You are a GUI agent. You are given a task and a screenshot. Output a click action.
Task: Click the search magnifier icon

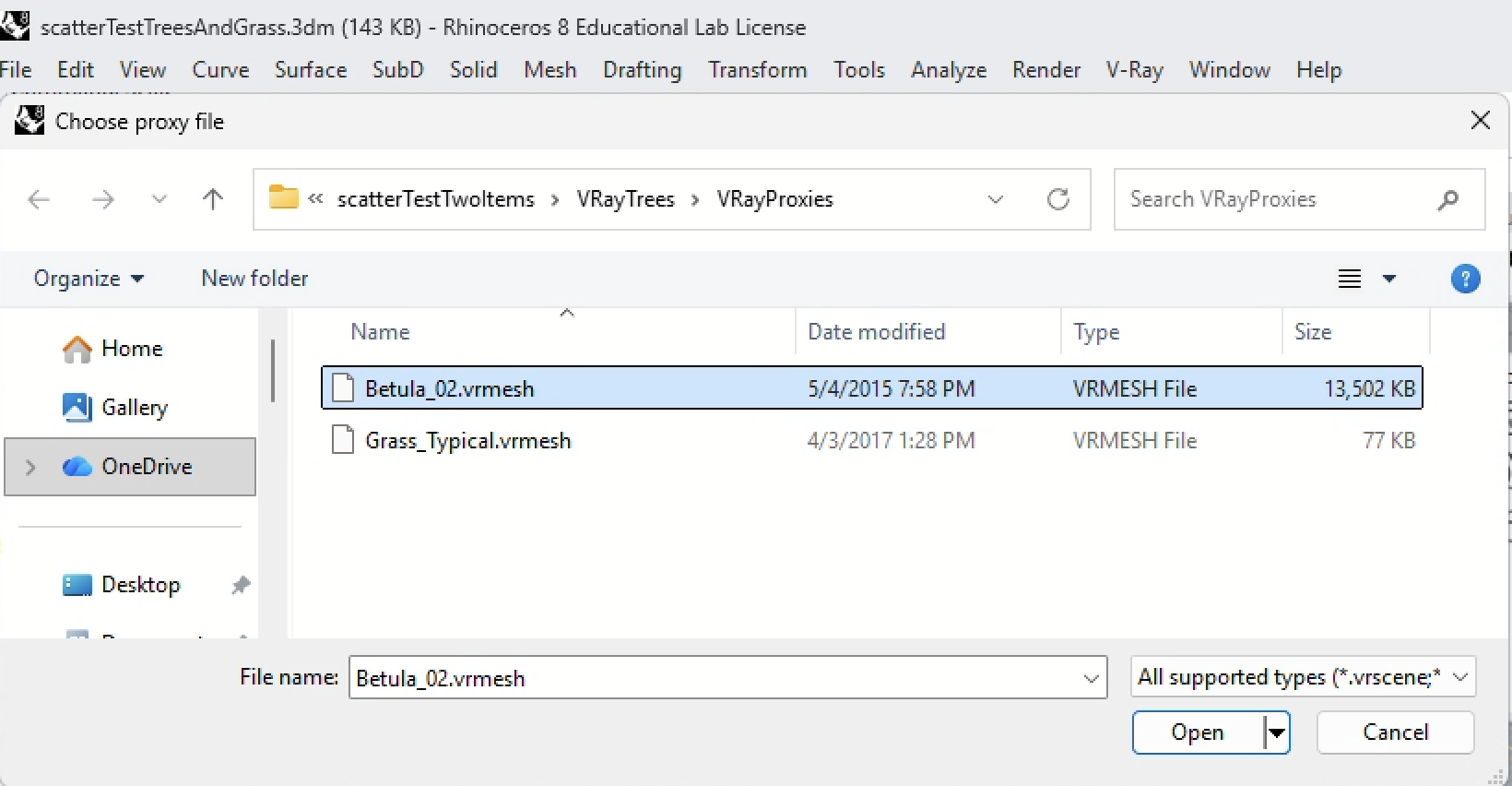[1447, 199]
